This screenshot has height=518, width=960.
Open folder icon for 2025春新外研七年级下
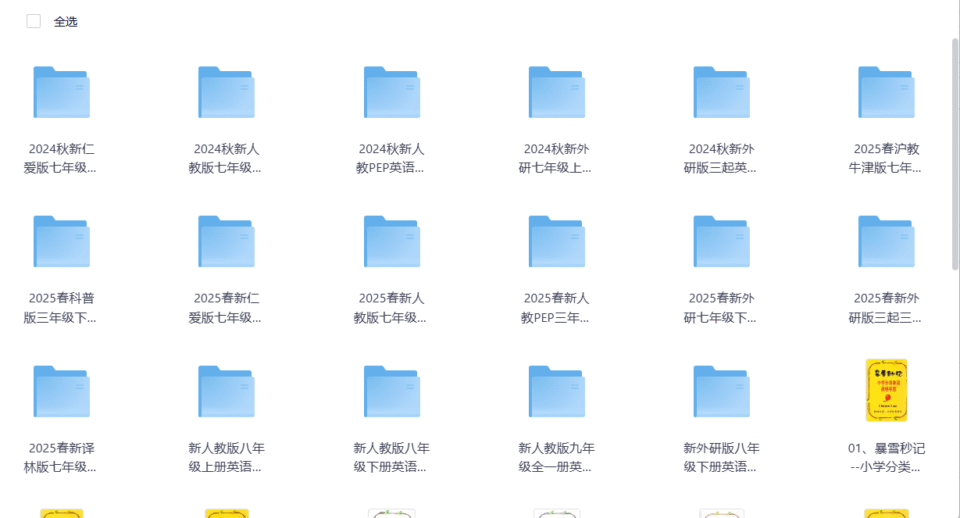(721, 241)
